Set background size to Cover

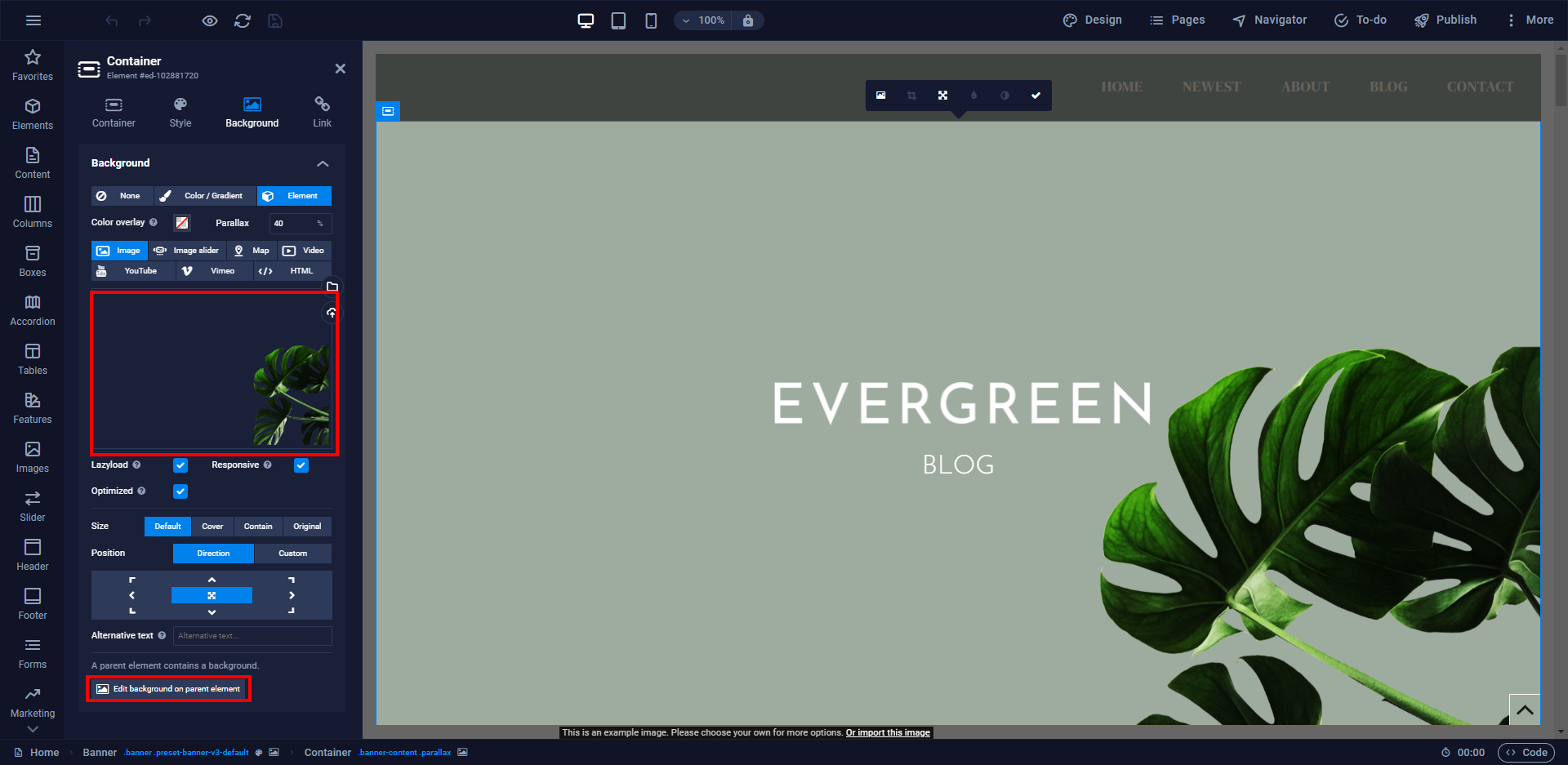point(212,527)
